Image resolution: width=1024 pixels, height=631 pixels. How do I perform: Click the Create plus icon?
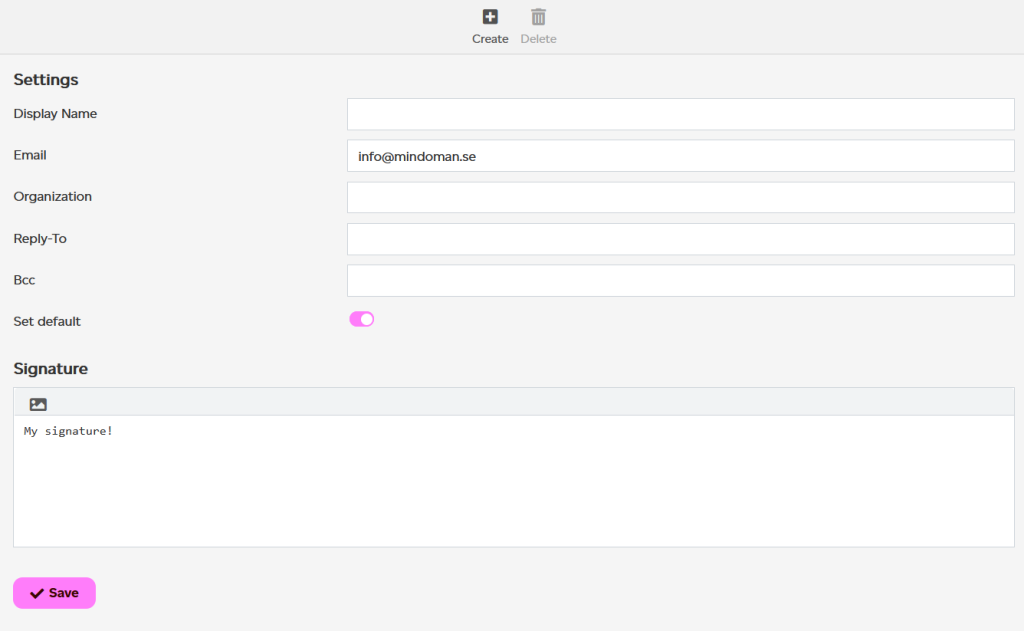click(x=490, y=17)
